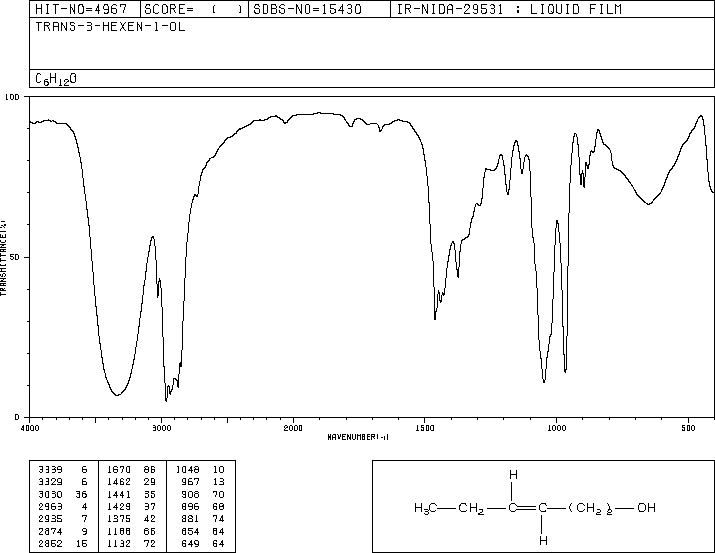Click the 100 label on the transmittance axis
715x553 pixels.
(12, 97)
